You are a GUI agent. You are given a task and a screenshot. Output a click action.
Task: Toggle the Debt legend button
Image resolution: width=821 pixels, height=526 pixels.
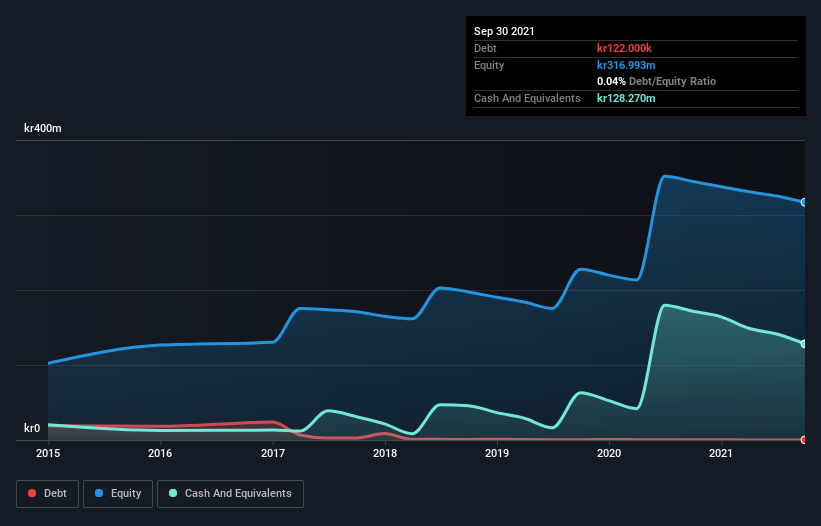(x=48, y=494)
